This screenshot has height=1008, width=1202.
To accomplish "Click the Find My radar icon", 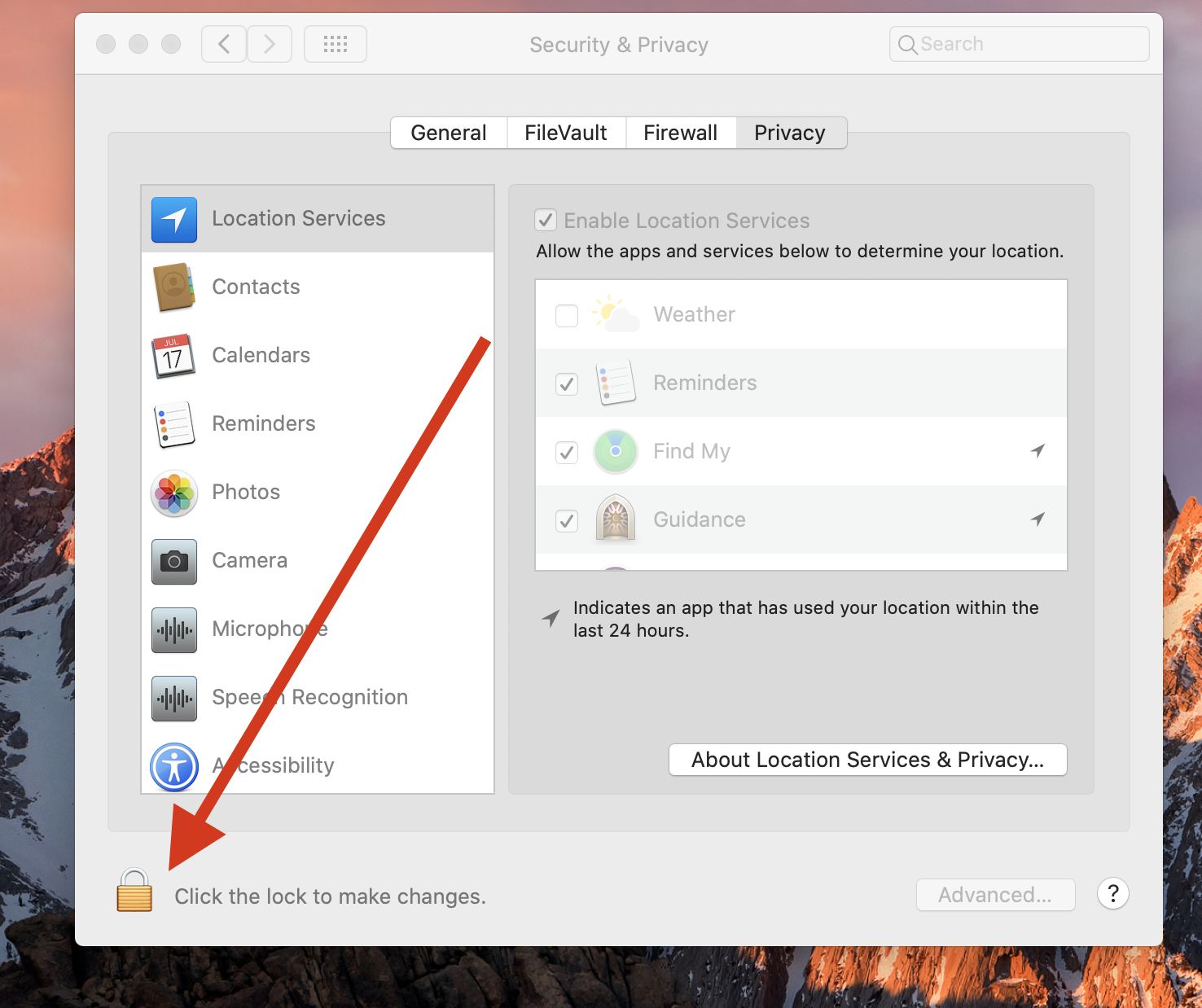I will coord(616,451).
